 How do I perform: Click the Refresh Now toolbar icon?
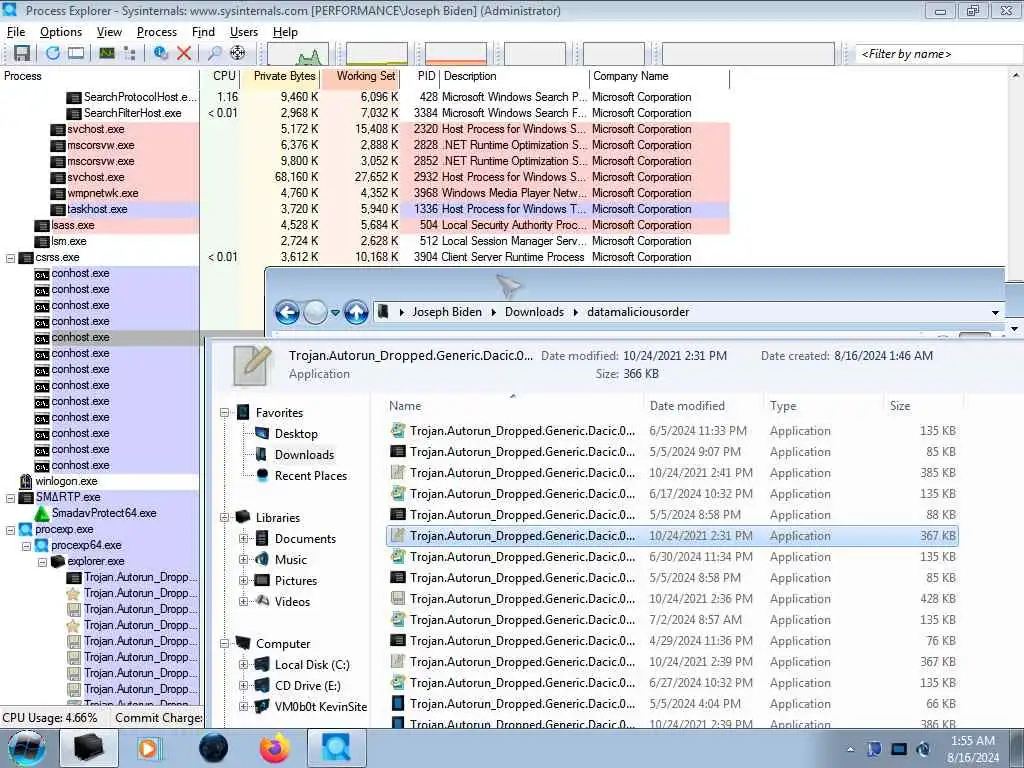(x=53, y=54)
